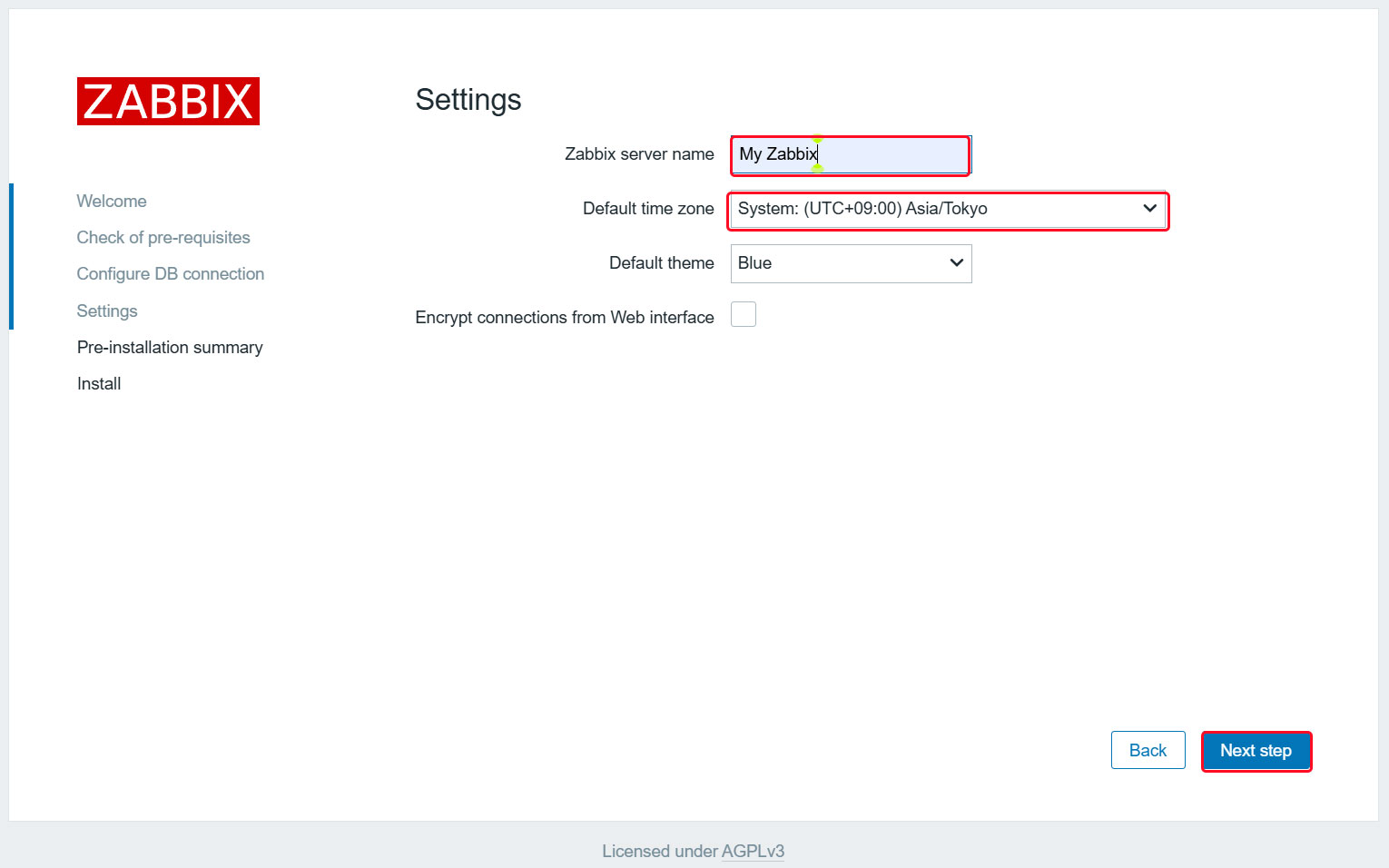
Task: Click the ZABBIX logo
Action: click(168, 101)
